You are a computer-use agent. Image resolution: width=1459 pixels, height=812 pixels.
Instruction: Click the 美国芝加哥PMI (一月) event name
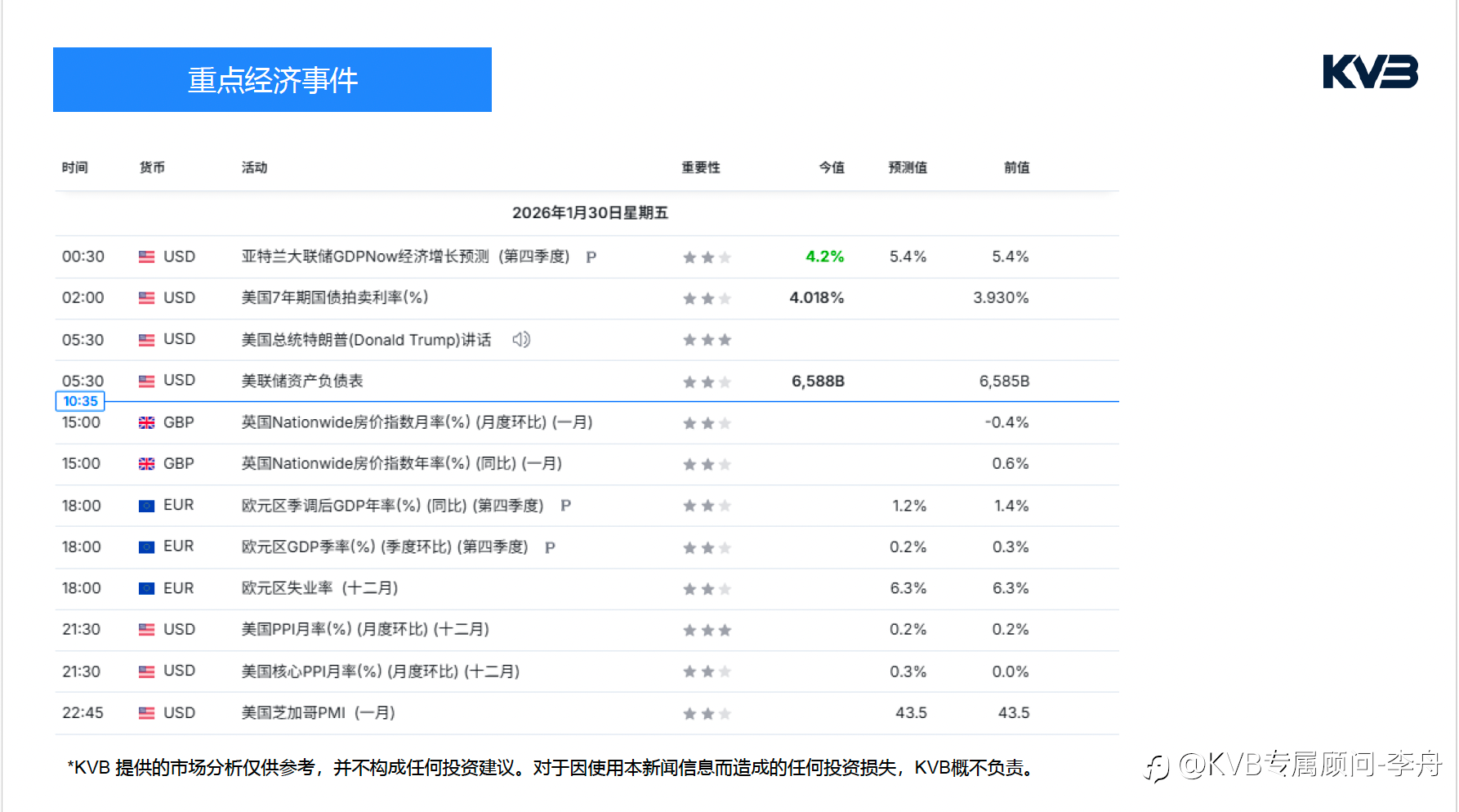pyautogui.click(x=319, y=713)
